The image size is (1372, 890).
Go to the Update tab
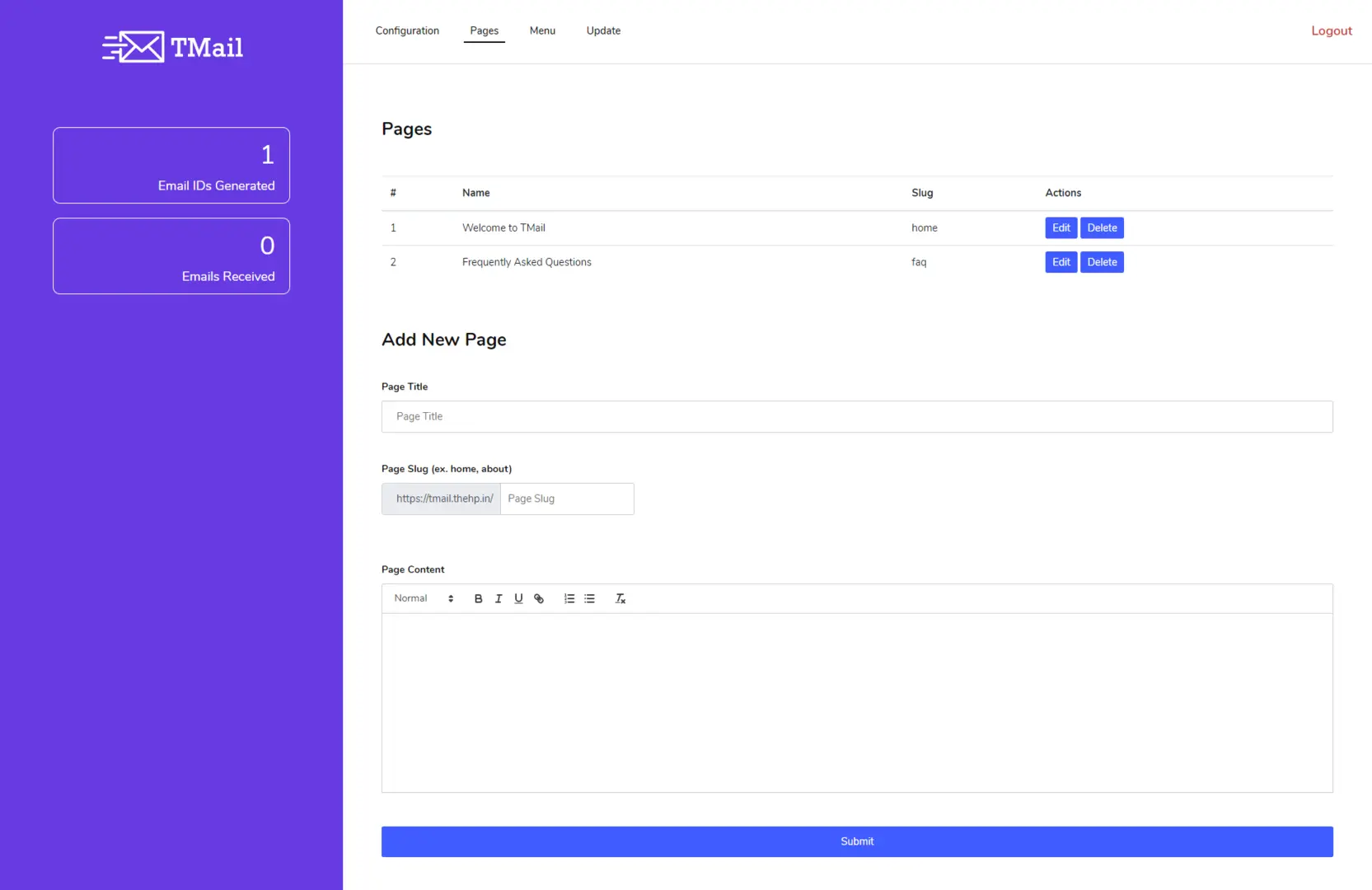click(x=603, y=30)
